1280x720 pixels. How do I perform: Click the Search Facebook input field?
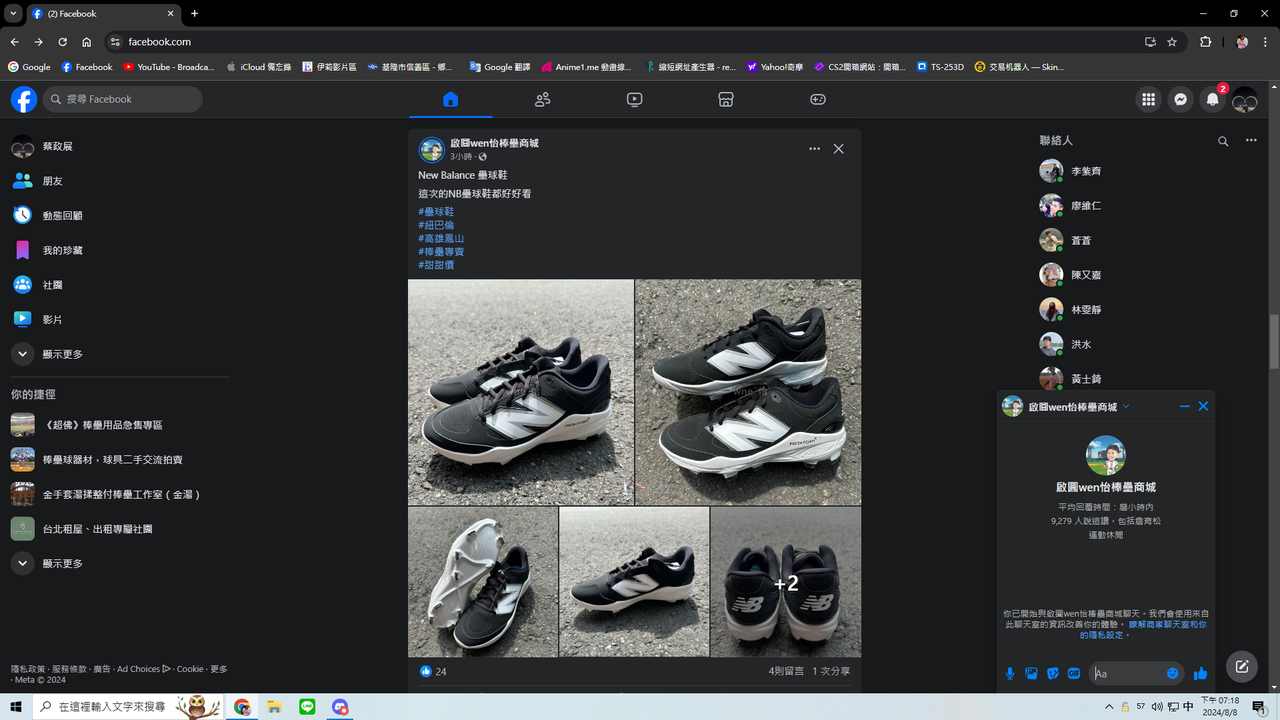tap(123, 99)
